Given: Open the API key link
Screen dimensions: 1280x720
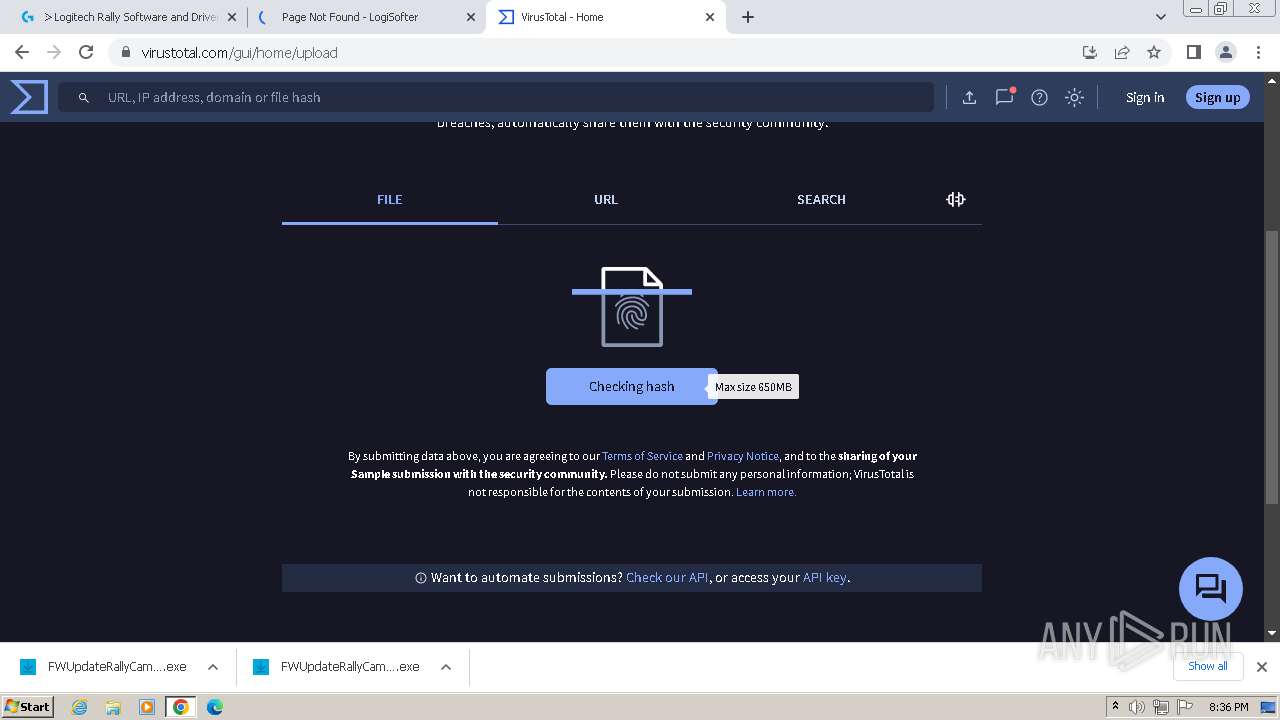Looking at the screenshot, I should 824,577.
